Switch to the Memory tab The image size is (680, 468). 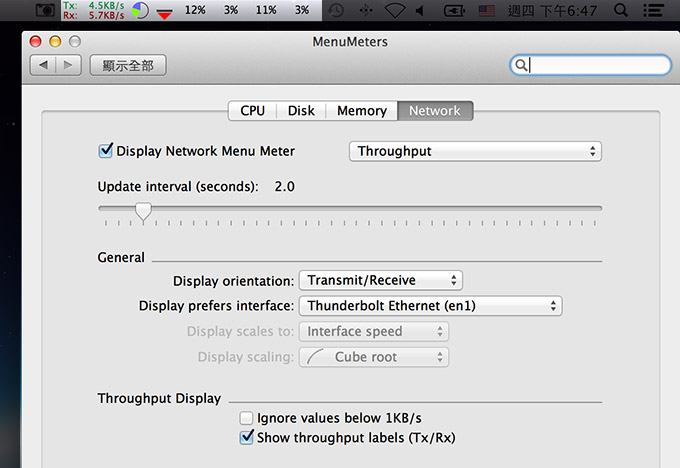pyautogui.click(x=362, y=111)
